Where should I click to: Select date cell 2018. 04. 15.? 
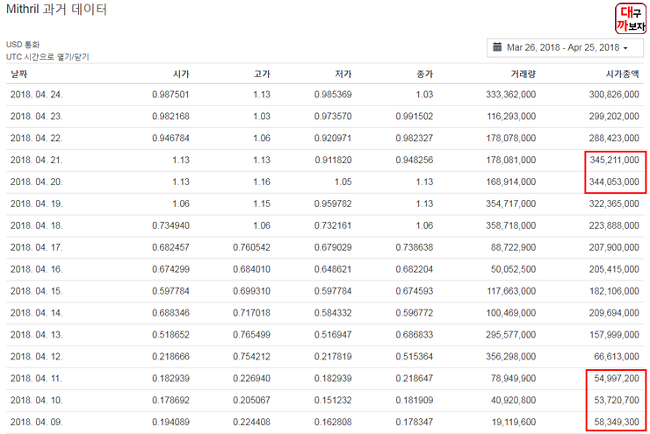pos(36,291)
